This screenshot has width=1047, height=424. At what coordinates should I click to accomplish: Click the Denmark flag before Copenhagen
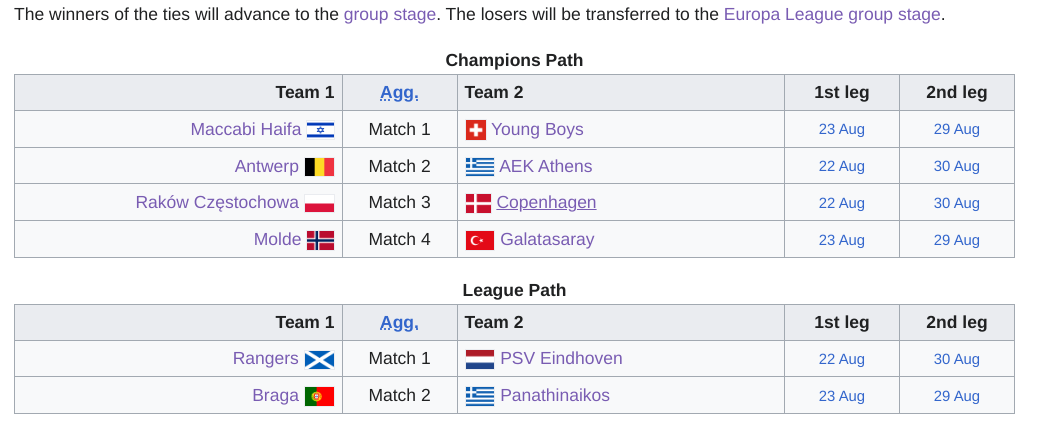[x=478, y=203]
